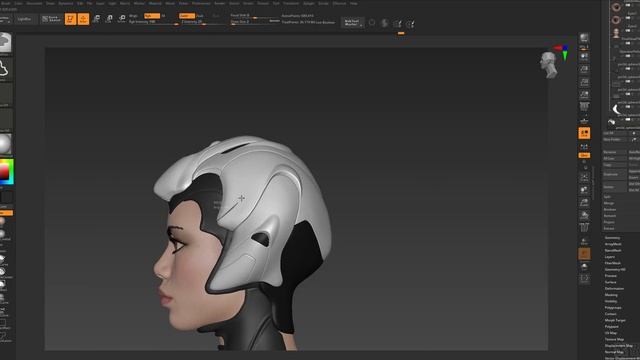Open the Material menu
640x360 pixels.
155,3
